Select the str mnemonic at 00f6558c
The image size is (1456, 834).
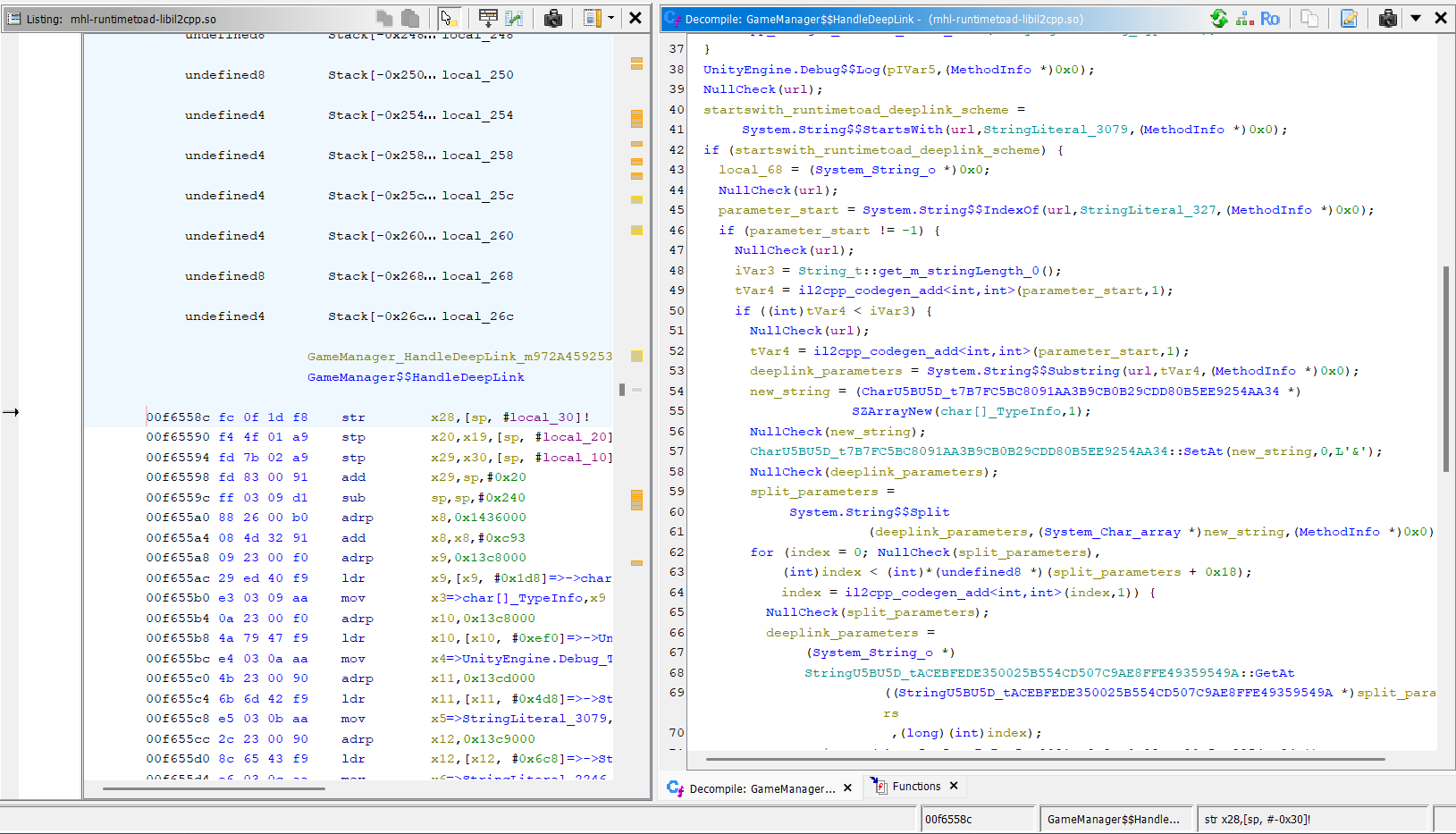pyautogui.click(x=353, y=417)
